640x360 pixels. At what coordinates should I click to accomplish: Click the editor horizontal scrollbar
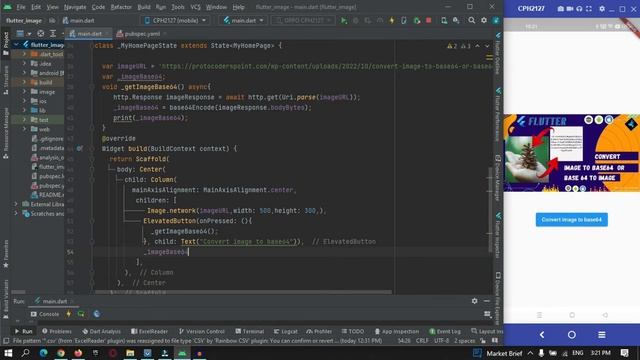(243, 292)
